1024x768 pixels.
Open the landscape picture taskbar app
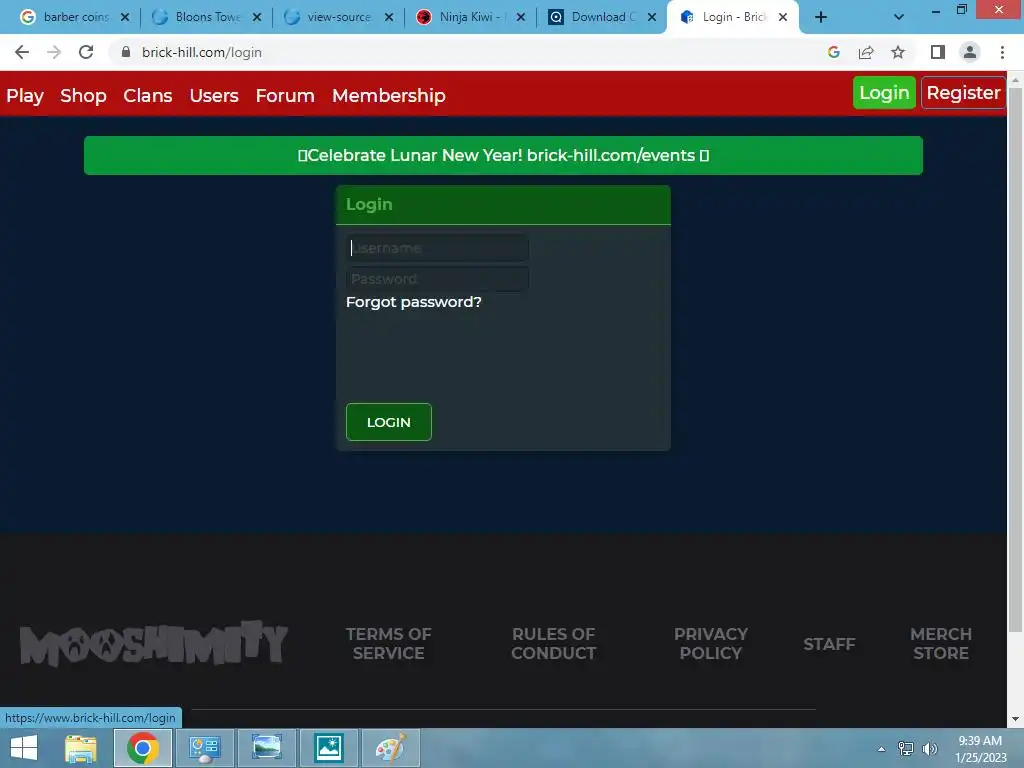click(266, 748)
